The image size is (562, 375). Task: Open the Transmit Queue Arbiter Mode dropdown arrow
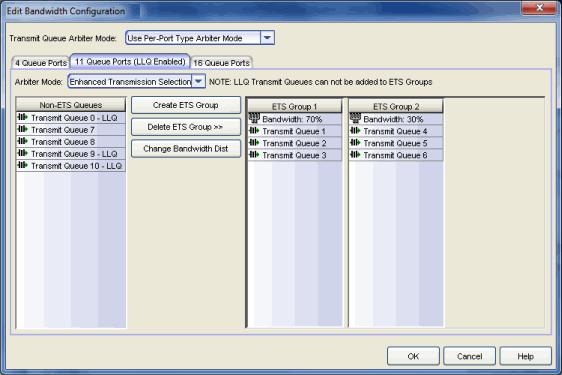pyautogui.click(x=267, y=38)
